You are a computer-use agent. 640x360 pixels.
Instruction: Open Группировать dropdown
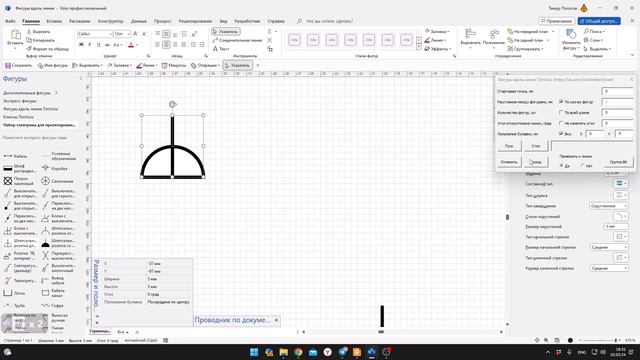pos(526,49)
